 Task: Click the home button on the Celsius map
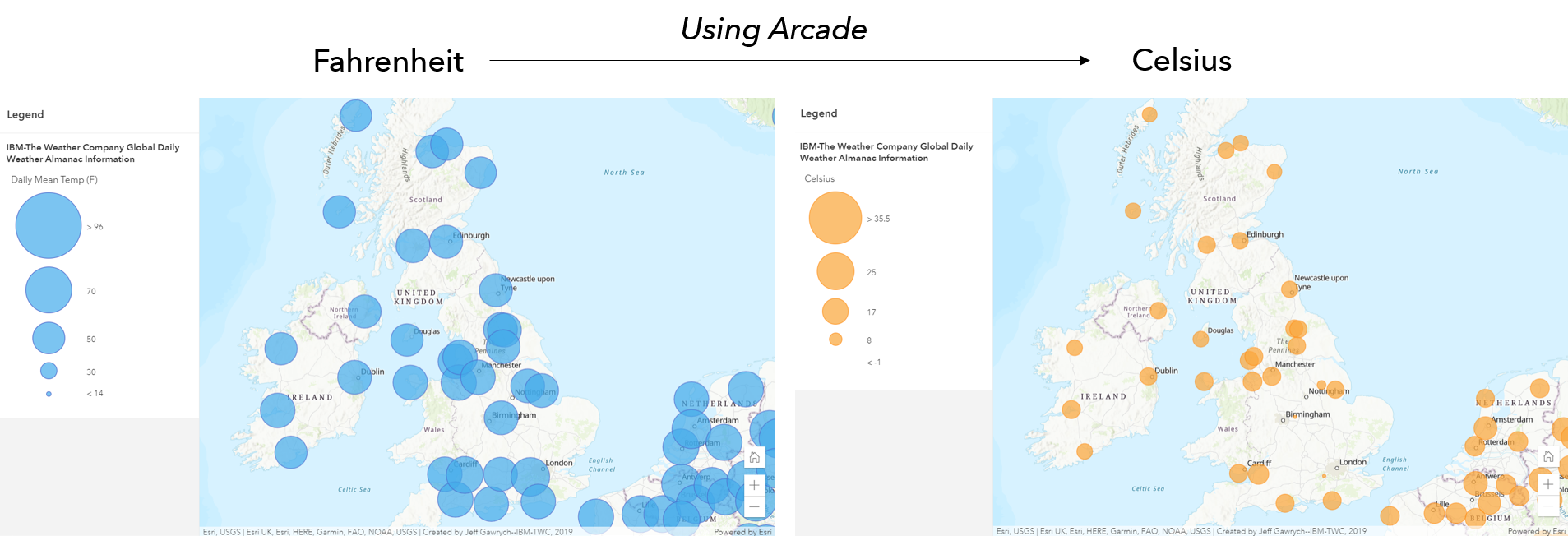(x=1548, y=457)
